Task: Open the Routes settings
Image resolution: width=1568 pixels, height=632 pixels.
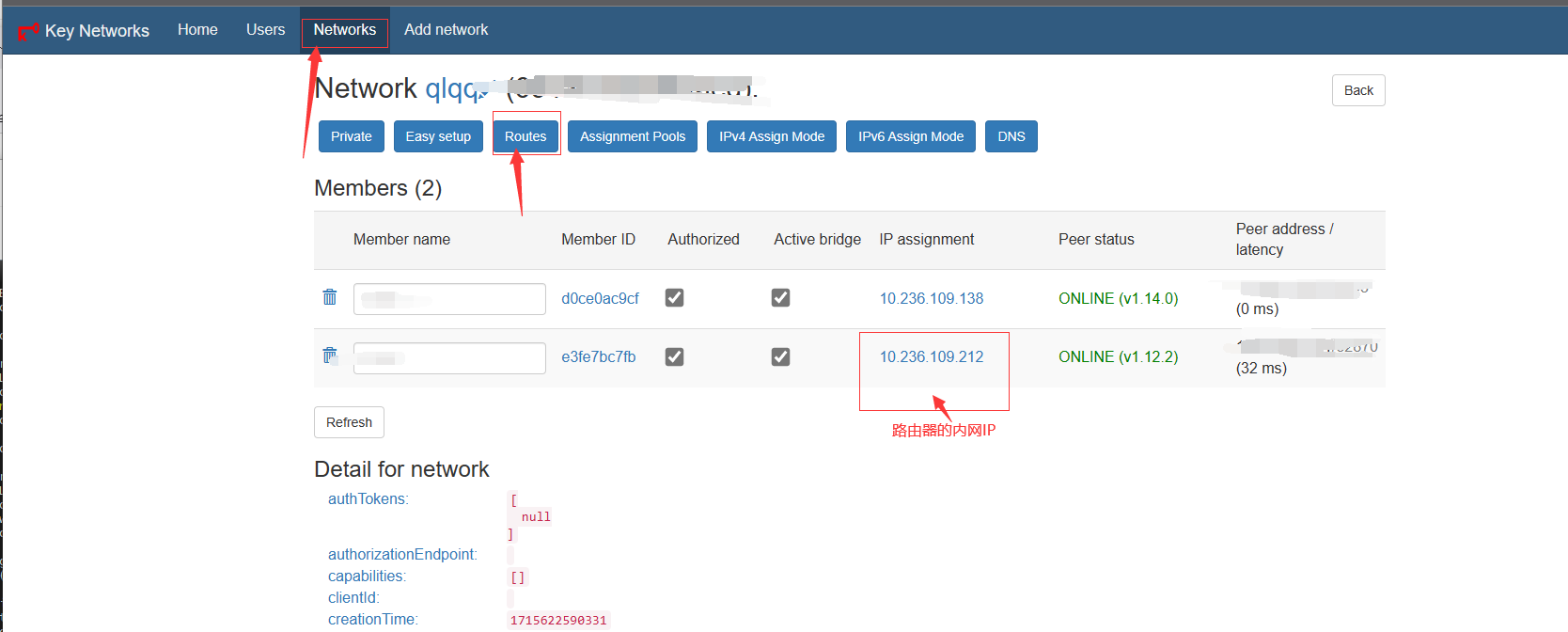Action: 525,136
